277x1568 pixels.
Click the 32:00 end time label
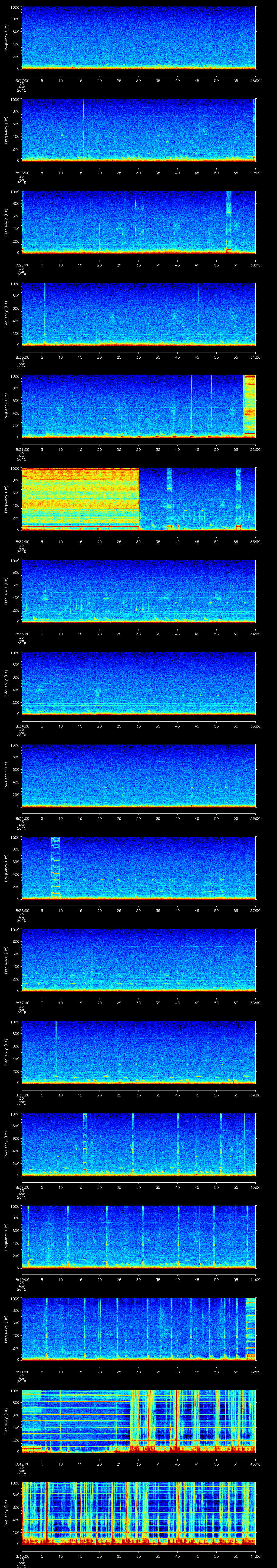coord(256,449)
